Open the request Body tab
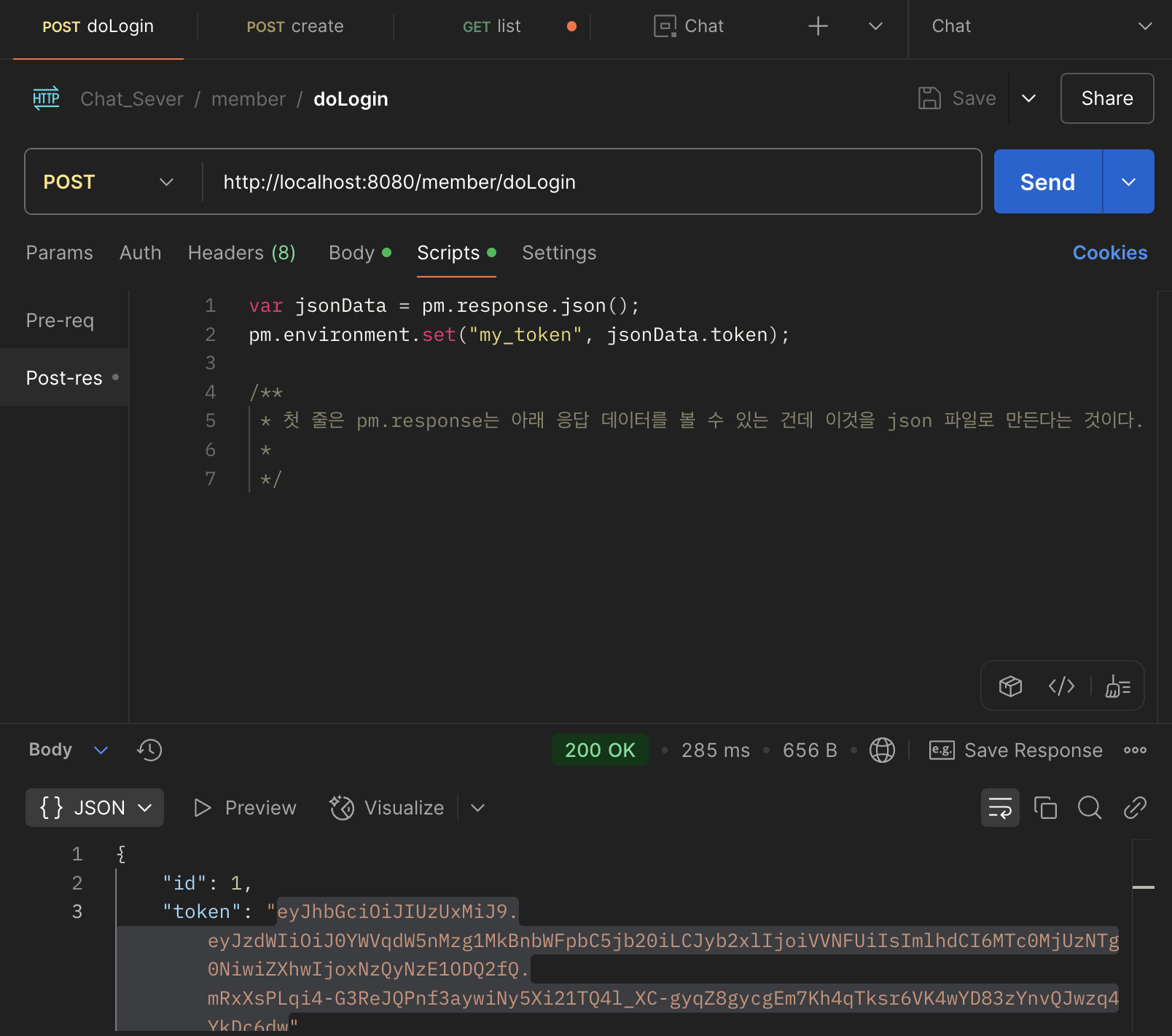This screenshot has height=1036, width=1172. [x=360, y=253]
